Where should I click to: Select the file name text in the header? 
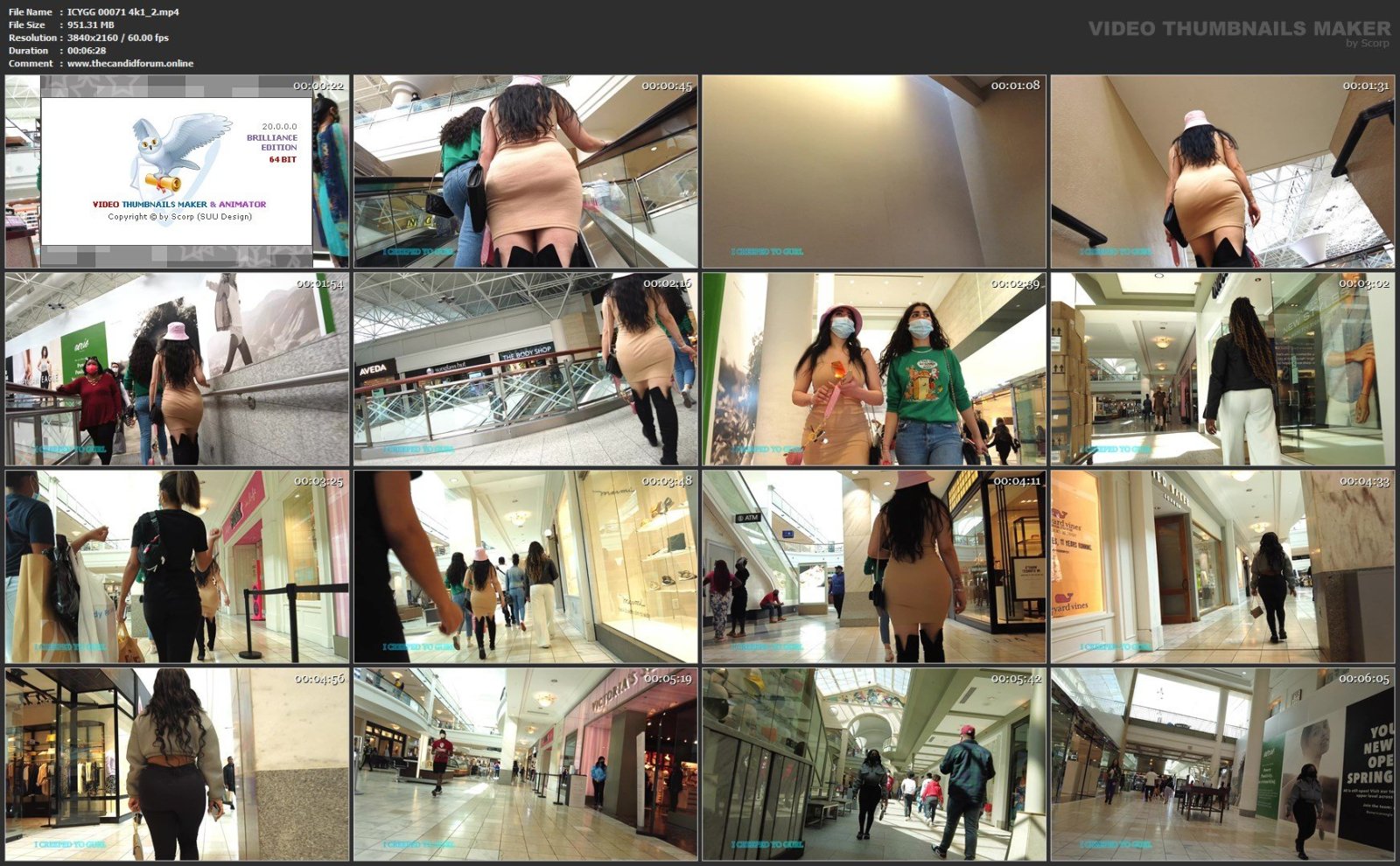(122, 12)
